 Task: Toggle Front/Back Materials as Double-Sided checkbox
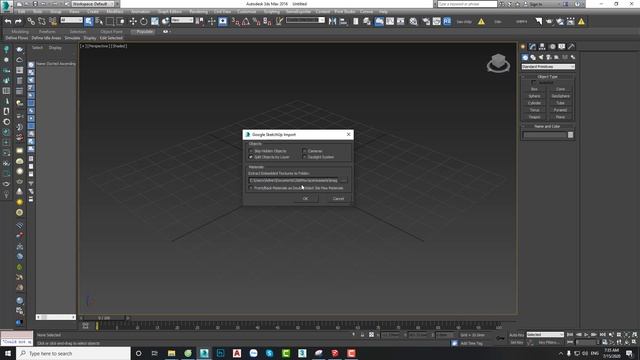click(251, 188)
